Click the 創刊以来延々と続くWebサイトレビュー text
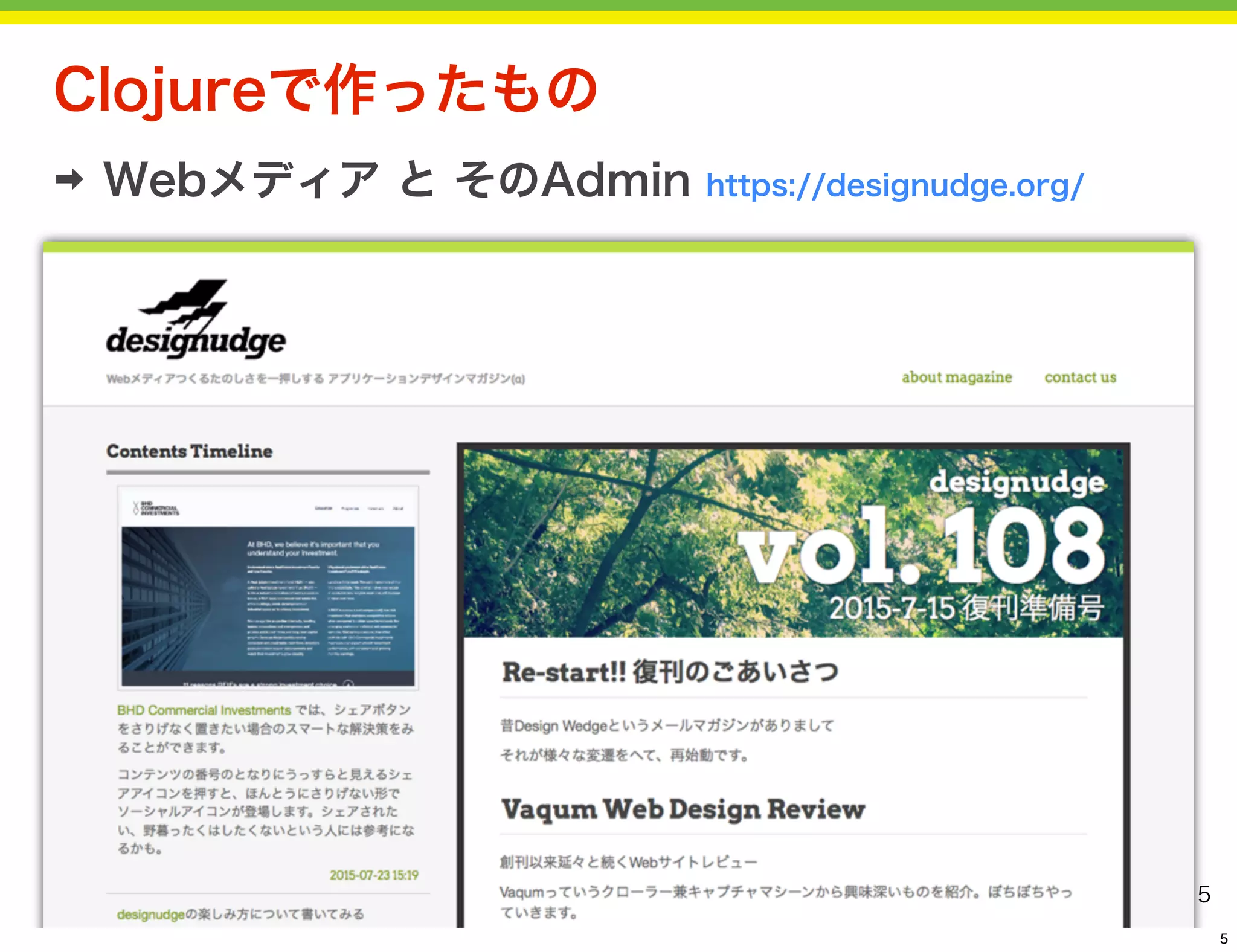The height and width of the screenshot is (952, 1237). [628, 862]
